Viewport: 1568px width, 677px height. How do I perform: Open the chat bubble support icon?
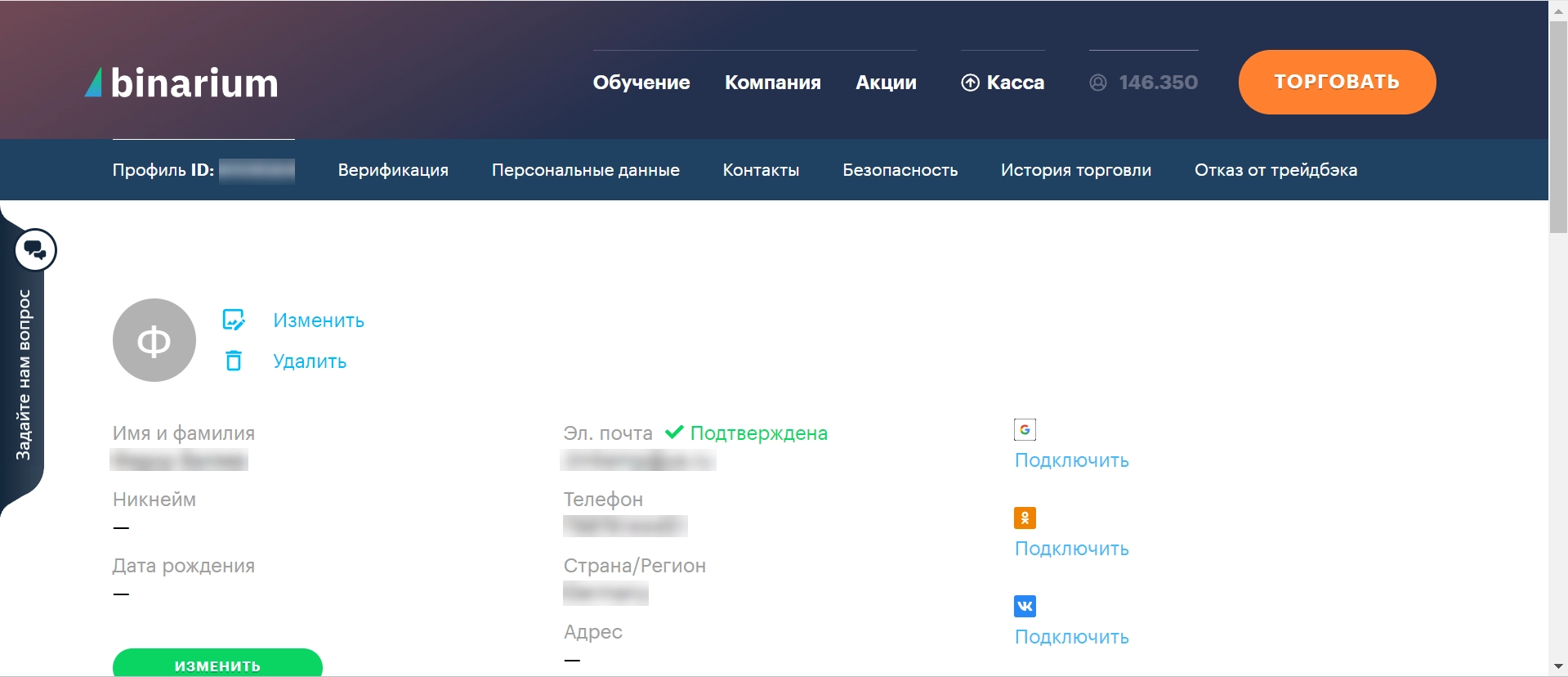point(35,249)
